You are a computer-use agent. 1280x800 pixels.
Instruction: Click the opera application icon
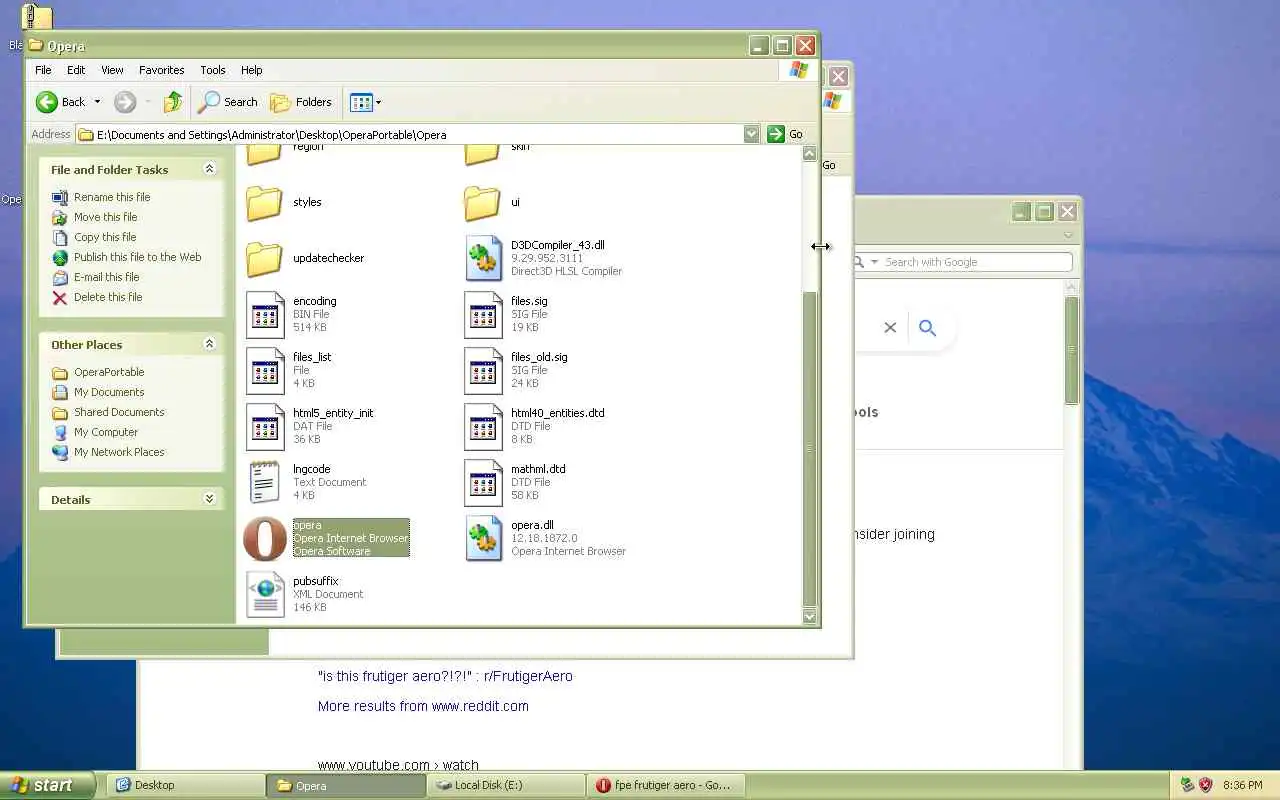[265, 538]
